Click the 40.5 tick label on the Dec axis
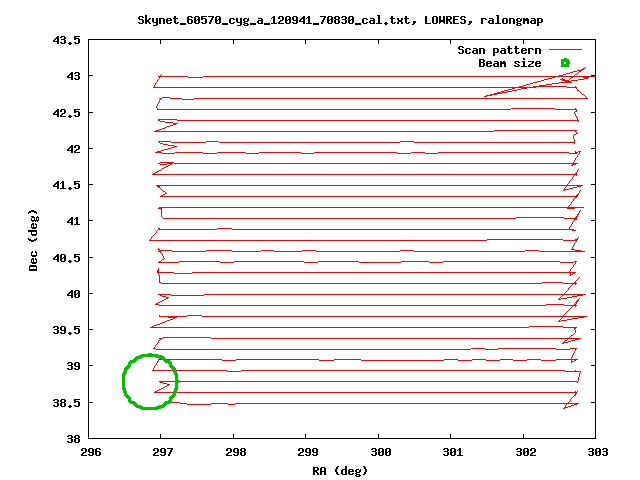Viewport: 640px width, 480px height. [67, 258]
